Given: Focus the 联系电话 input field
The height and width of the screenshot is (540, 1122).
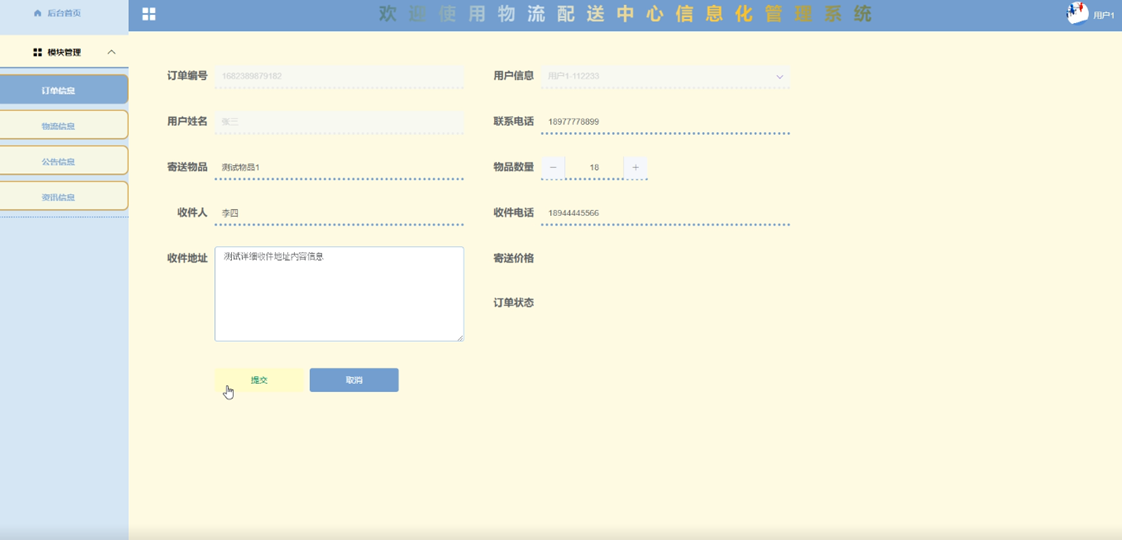Looking at the screenshot, I should pos(665,122).
